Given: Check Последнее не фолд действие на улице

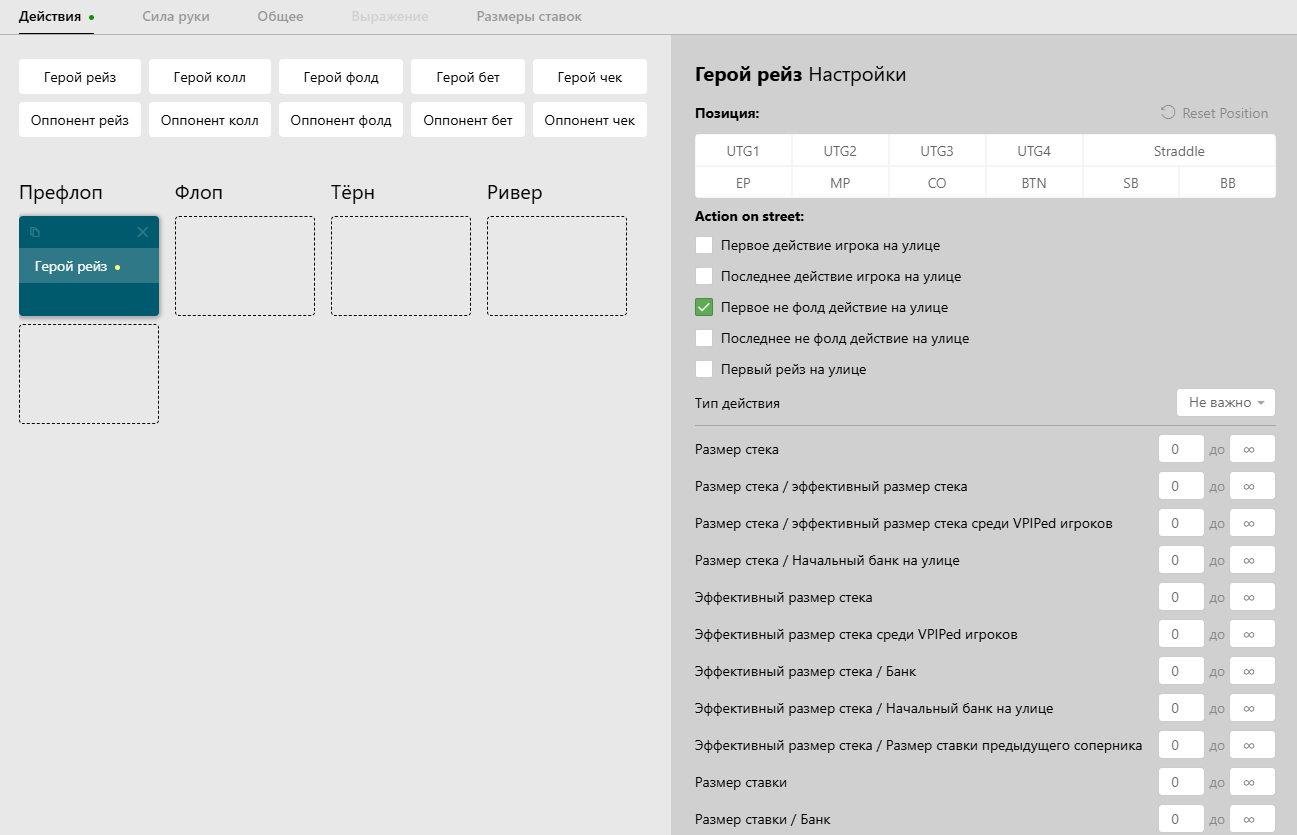Looking at the screenshot, I should (x=704, y=338).
